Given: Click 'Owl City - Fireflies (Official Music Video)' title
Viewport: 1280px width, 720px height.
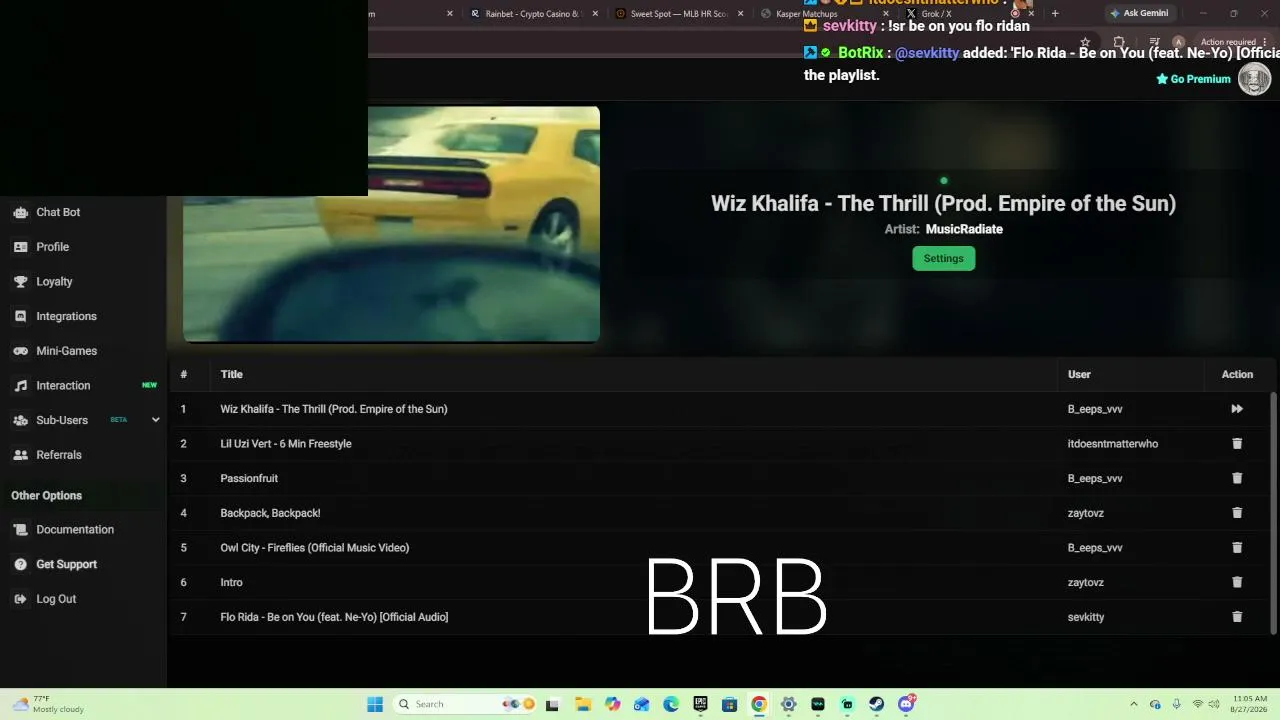Looking at the screenshot, I should [315, 548].
